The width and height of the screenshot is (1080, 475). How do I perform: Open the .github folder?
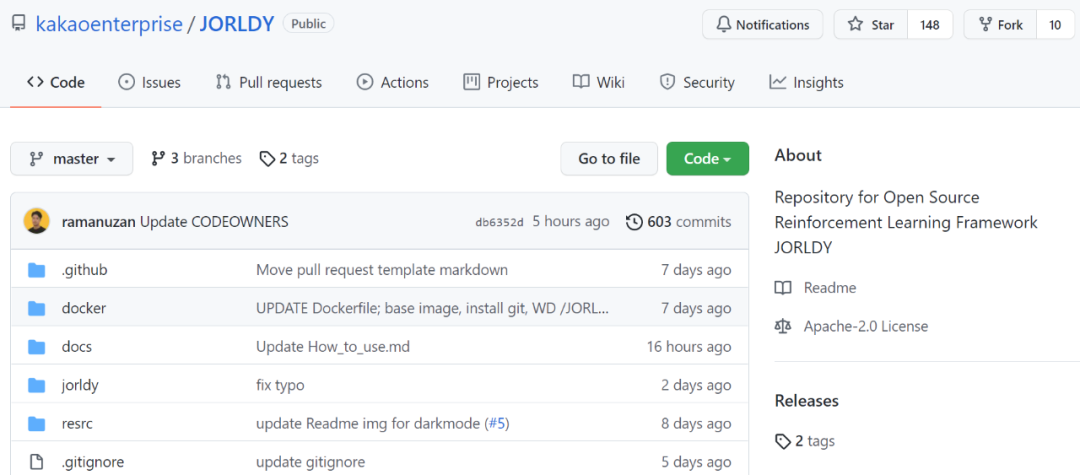(85, 270)
